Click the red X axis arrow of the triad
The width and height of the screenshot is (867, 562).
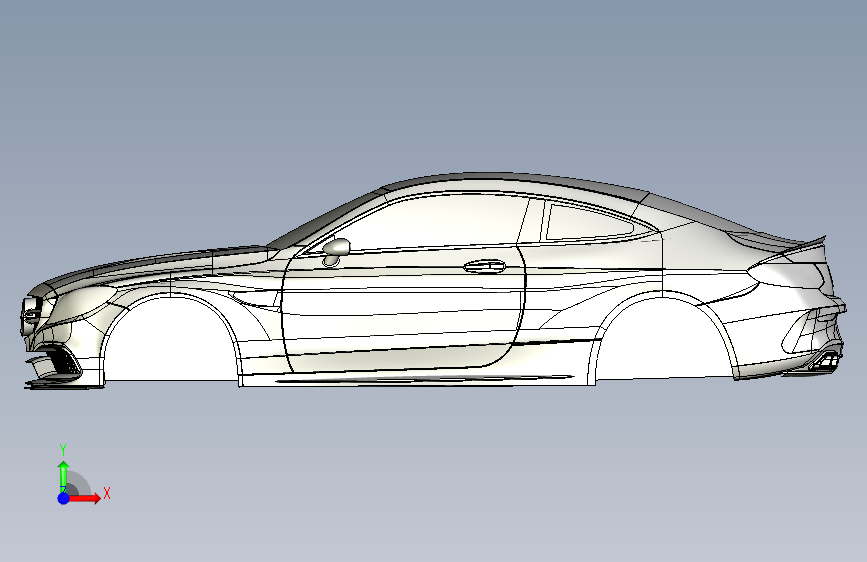84,498
